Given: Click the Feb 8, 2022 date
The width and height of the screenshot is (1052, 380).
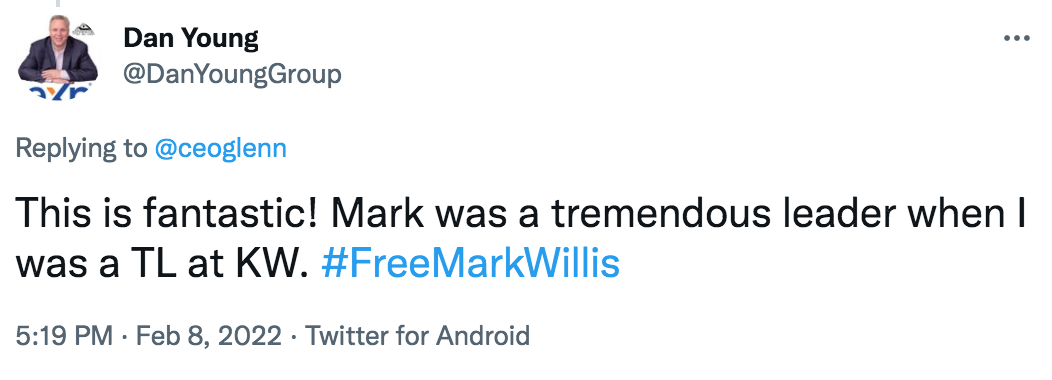Looking at the screenshot, I should point(209,335).
